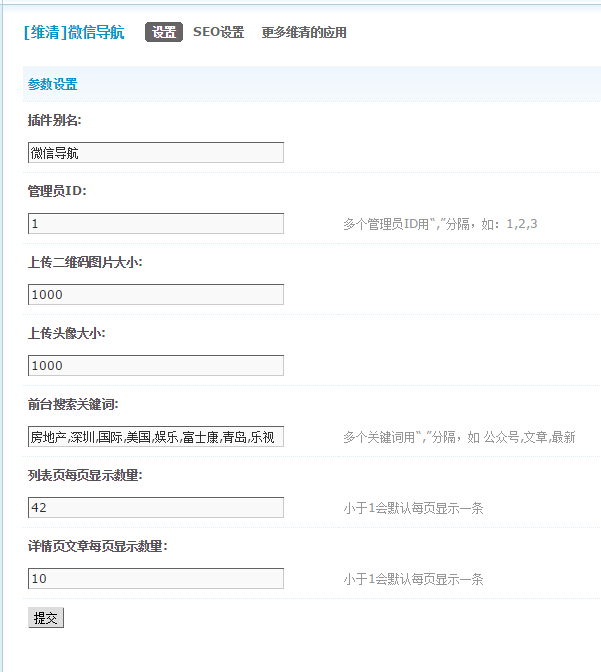The image size is (601, 672).
Task: Open 更多维清的应用 tab
Action: (x=304, y=32)
